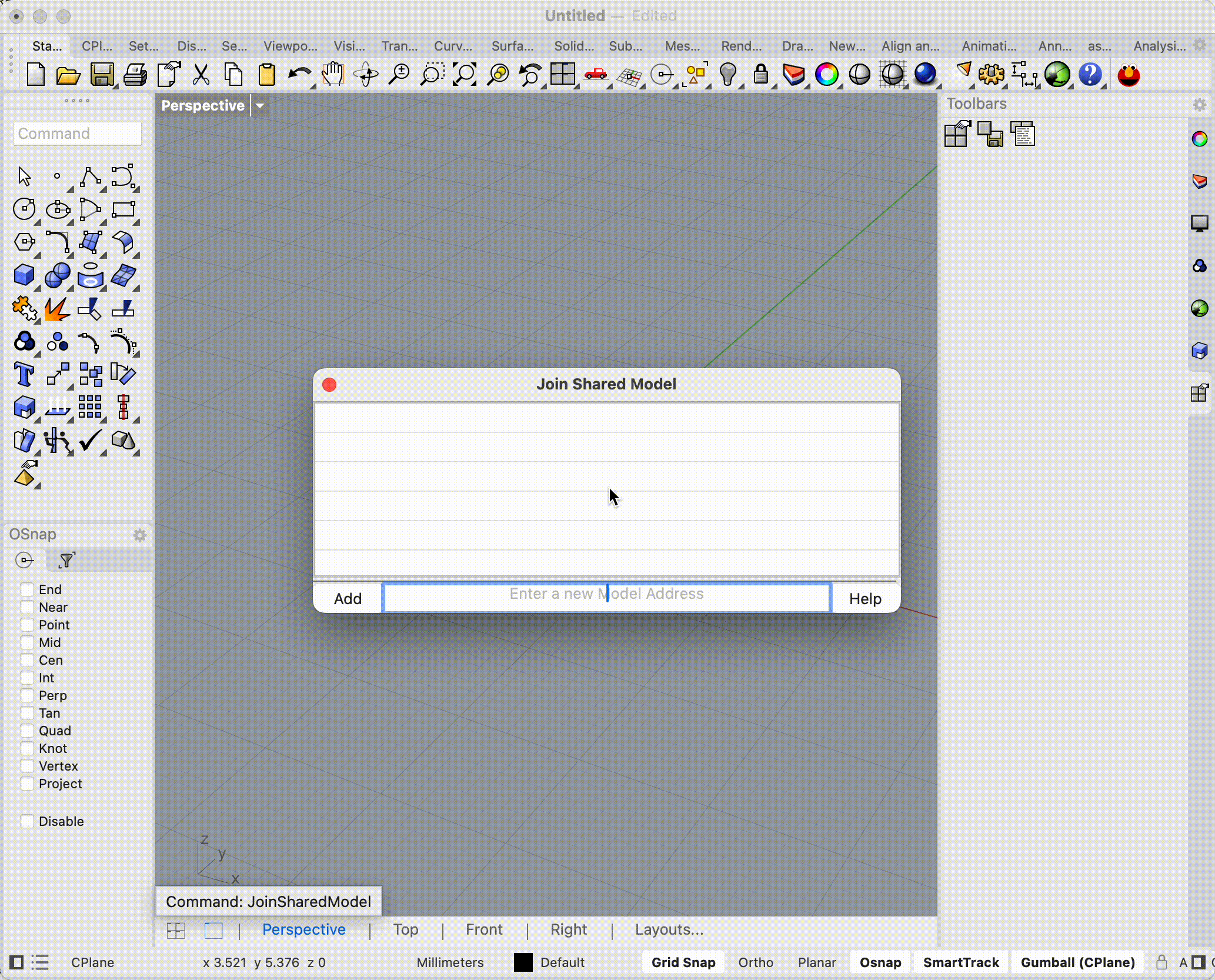The image size is (1215, 980).
Task: Enable the Quad object snap
Action: 26,731
